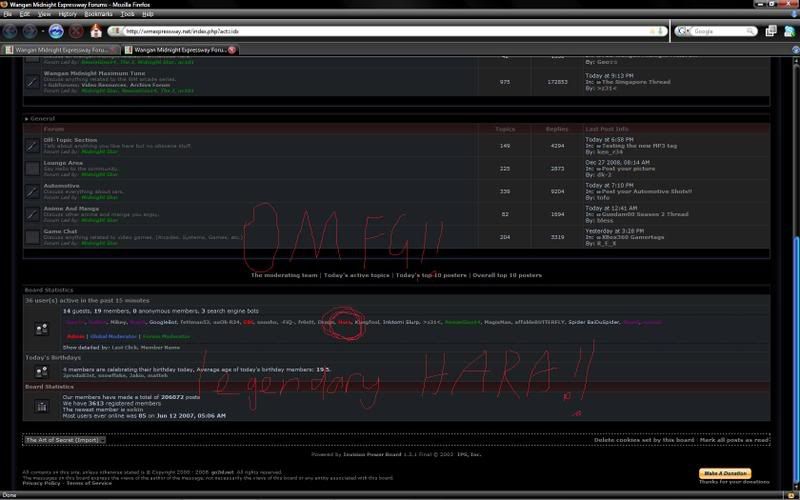The image size is (800, 500).
Task: Switch to the first Wangan Midnight Expressway tab
Action: (61, 50)
